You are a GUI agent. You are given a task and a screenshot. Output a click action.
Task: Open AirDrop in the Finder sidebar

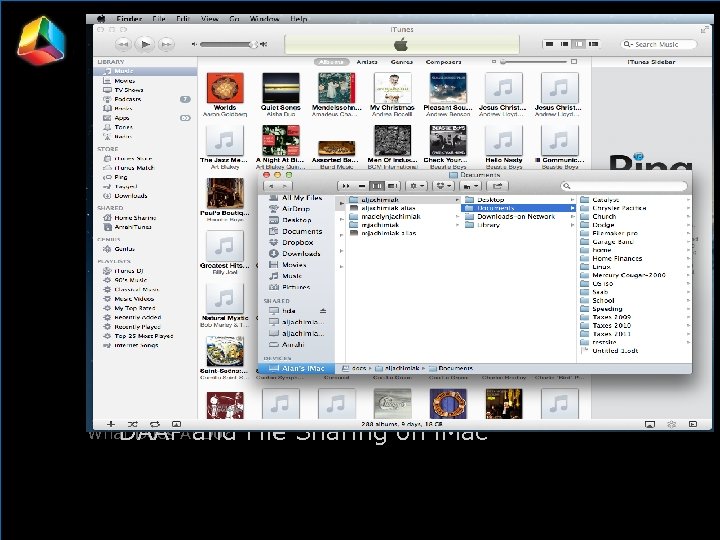tap(297, 209)
